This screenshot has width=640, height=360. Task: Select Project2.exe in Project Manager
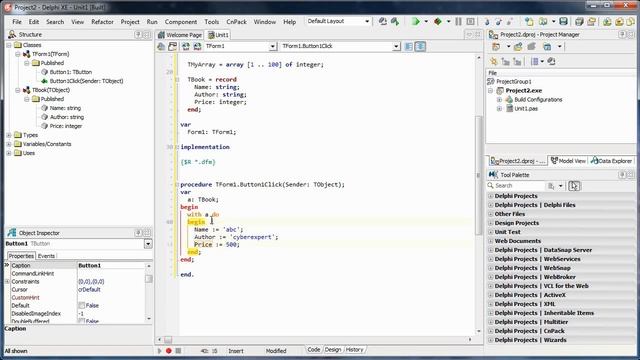(524, 91)
